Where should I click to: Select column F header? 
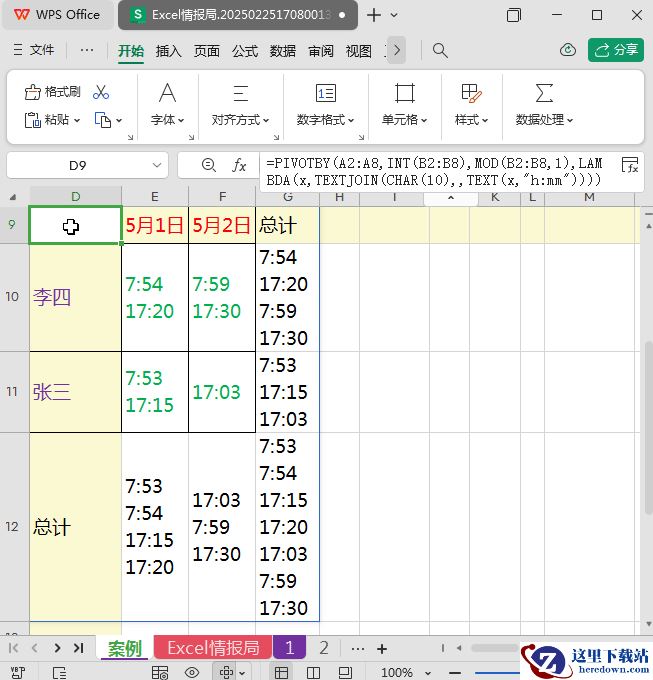[x=222, y=197]
